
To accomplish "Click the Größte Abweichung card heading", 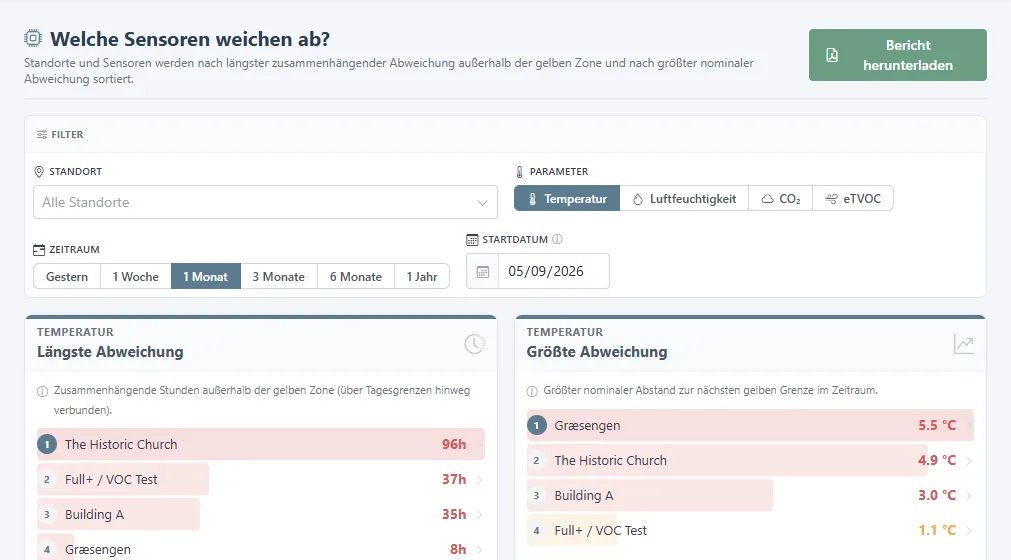I will click(597, 352).
